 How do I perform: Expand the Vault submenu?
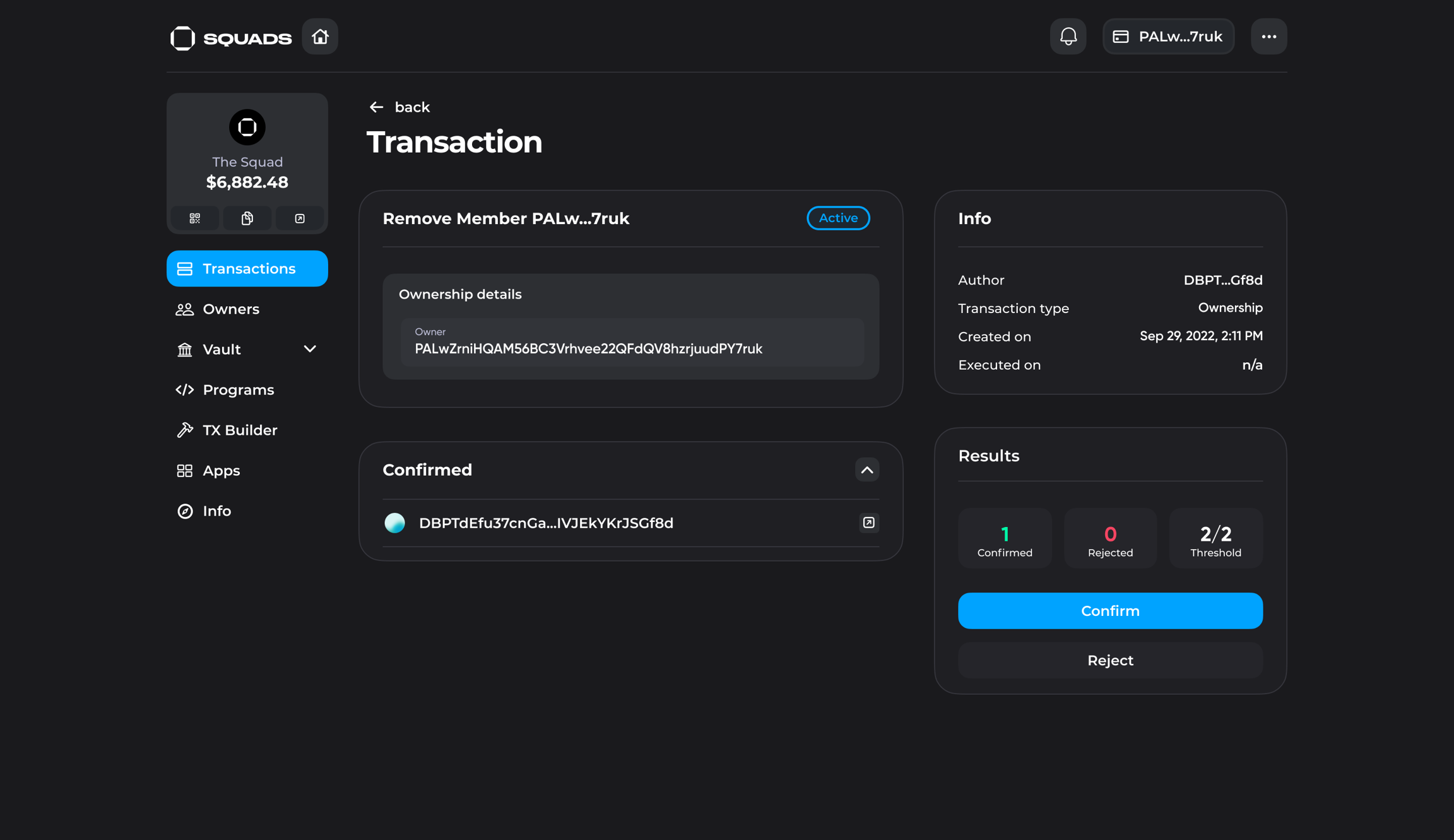pos(309,349)
